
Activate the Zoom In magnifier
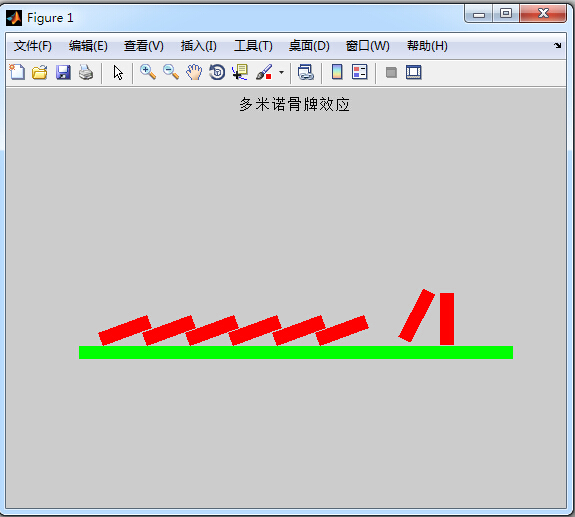148,72
